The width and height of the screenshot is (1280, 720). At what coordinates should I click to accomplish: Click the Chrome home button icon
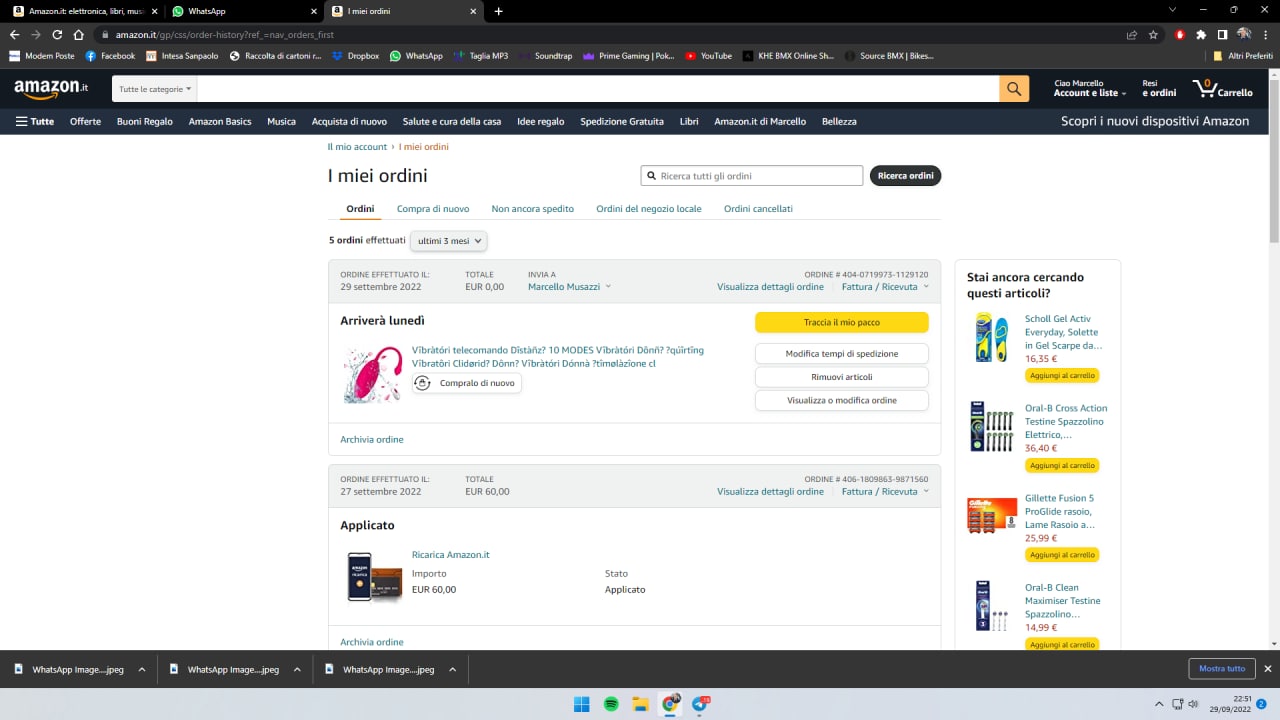(x=79, y=34)
